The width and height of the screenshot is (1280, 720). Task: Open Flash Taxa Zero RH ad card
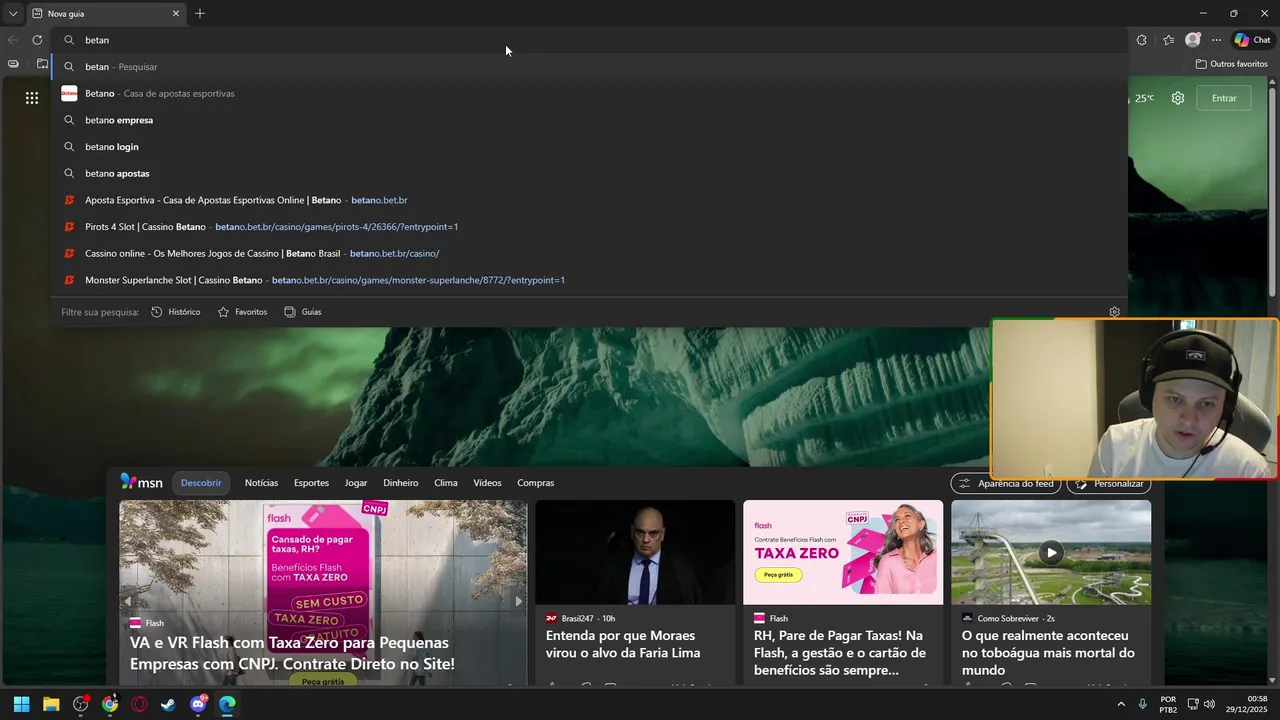point(843,593)
